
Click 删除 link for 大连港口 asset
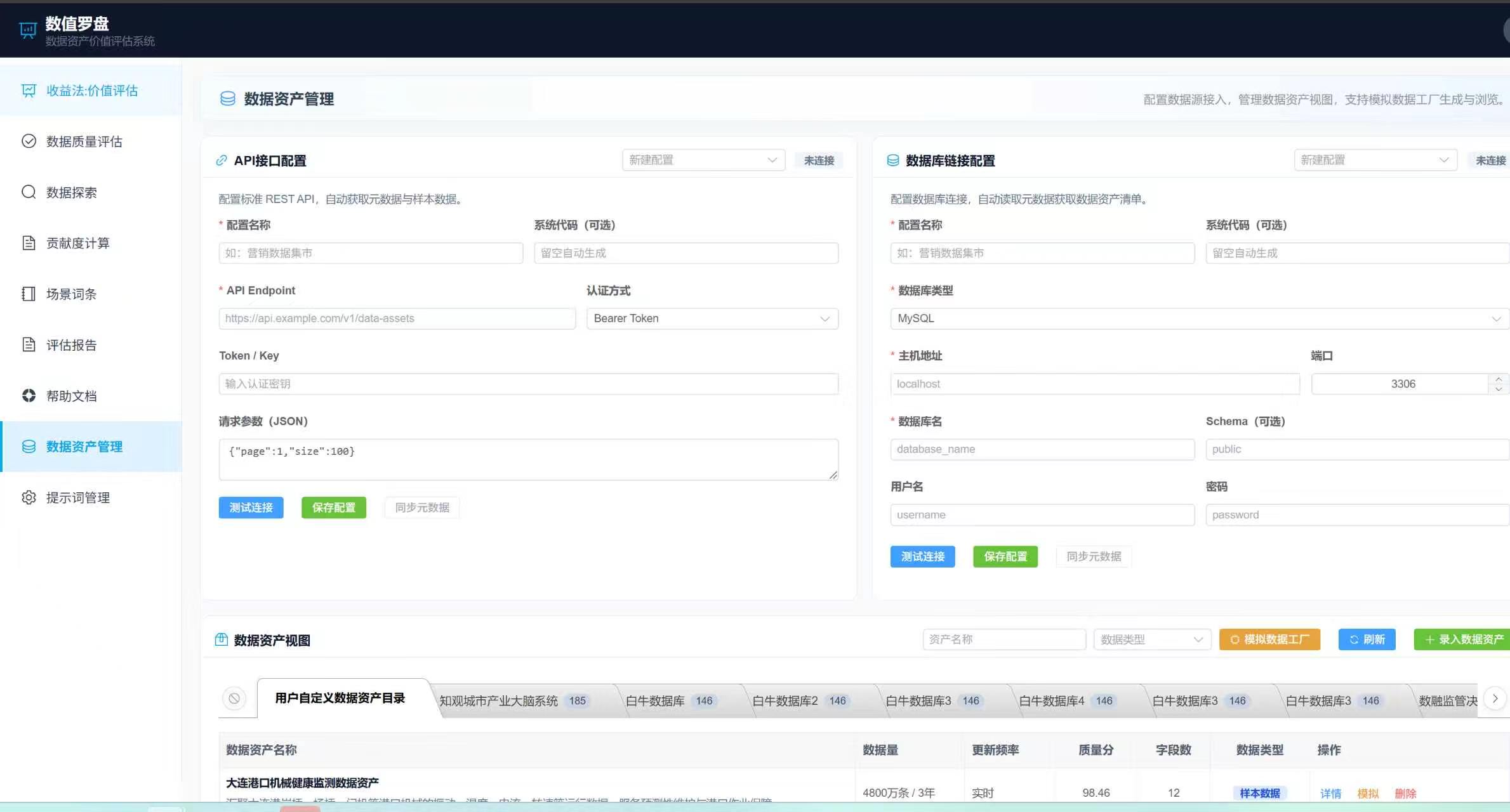point(1405,794)
